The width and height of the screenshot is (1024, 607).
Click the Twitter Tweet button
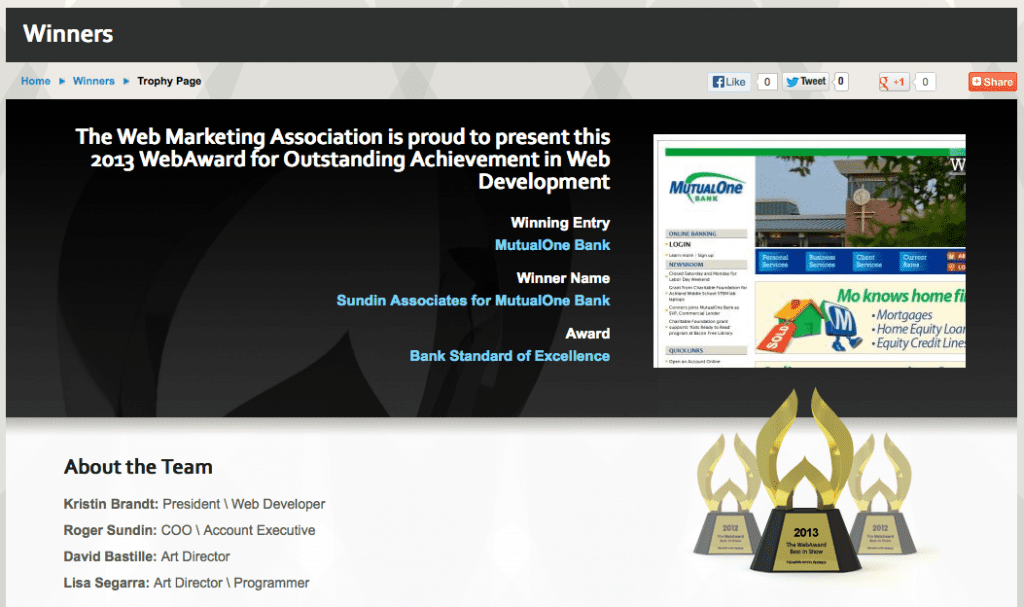pos(806,82)
